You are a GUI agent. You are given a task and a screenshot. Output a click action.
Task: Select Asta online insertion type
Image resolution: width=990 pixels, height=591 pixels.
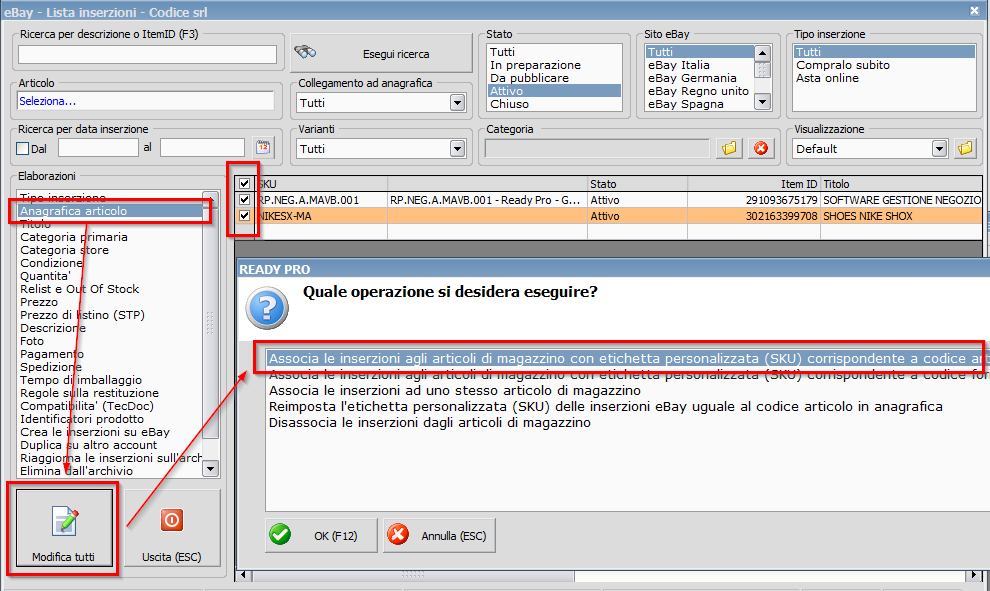[884, 78]
